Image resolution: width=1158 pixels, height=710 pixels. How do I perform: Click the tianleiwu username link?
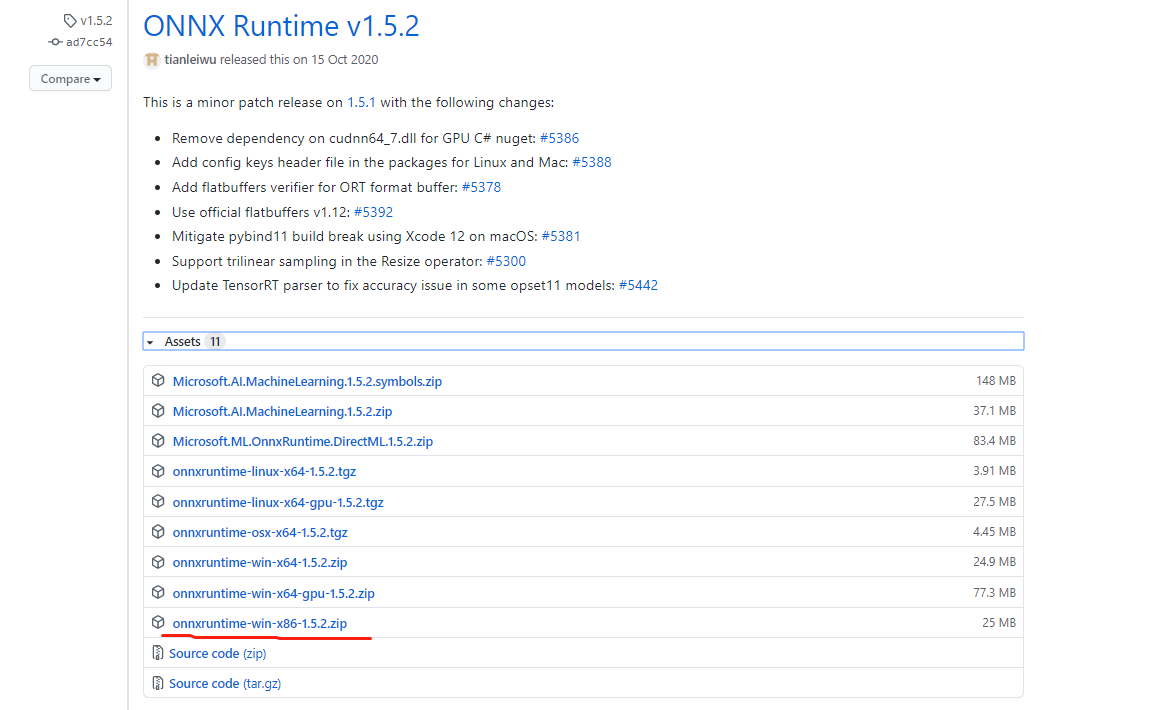coord(189,59)
